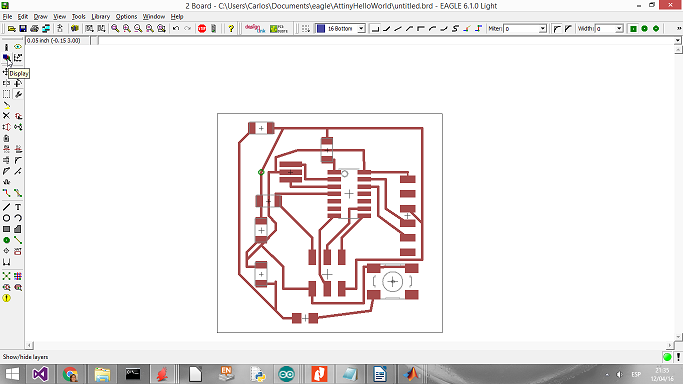Open the Miter value dropdown
The height and width of the screenshot is (384, 683).
543,29
